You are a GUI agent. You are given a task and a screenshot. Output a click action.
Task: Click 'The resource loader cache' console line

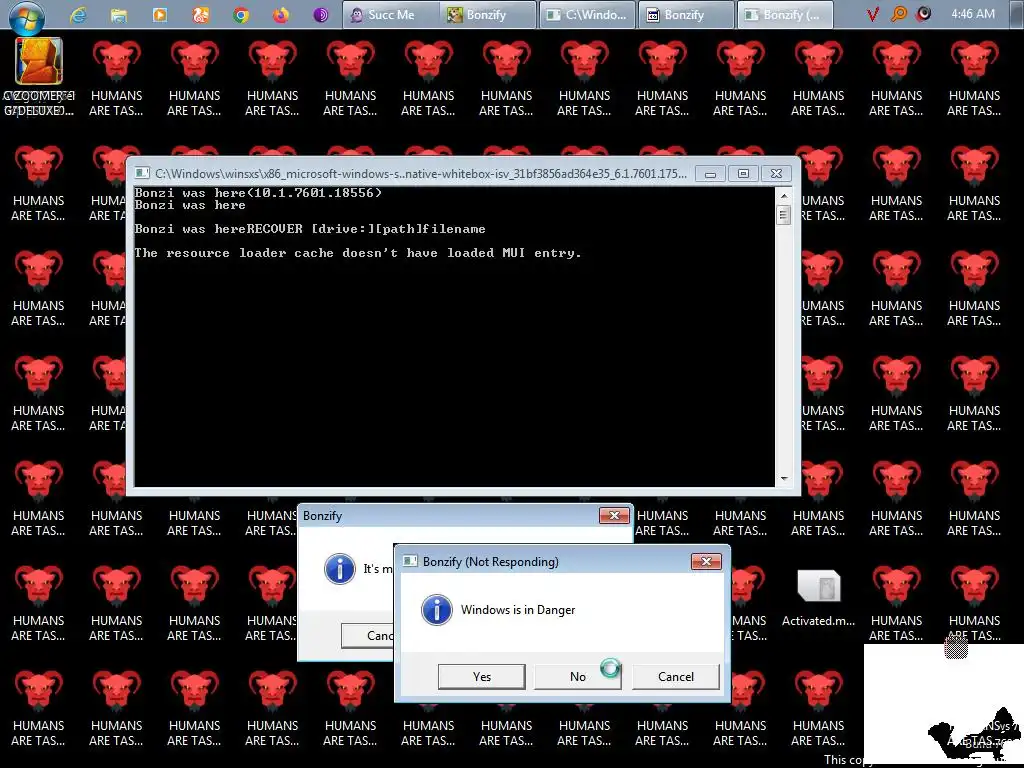pos(358,253)
